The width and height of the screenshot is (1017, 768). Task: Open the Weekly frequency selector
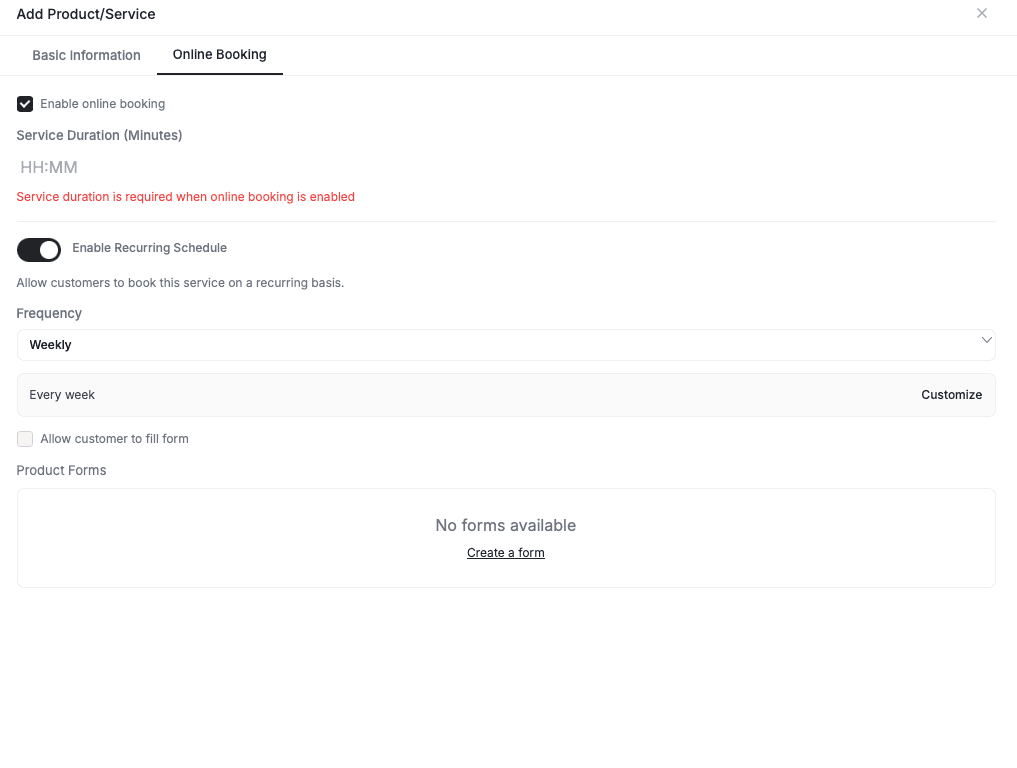(x=506, y=344)
